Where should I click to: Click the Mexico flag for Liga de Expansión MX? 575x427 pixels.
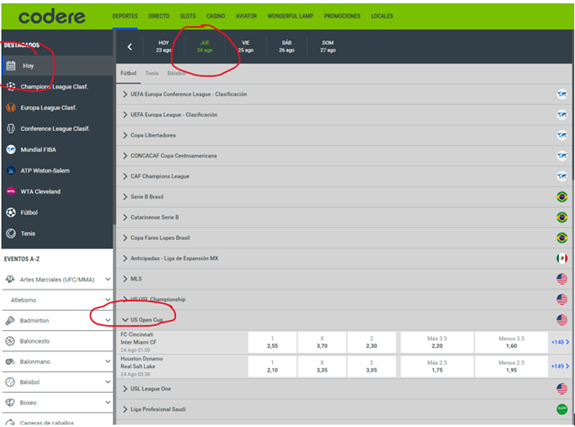562,258
